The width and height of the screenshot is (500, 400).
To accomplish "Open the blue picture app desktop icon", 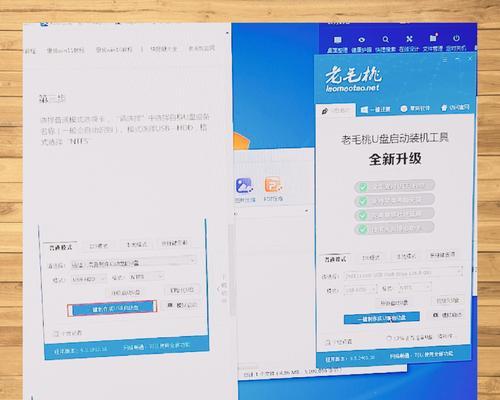I will 245,186.
